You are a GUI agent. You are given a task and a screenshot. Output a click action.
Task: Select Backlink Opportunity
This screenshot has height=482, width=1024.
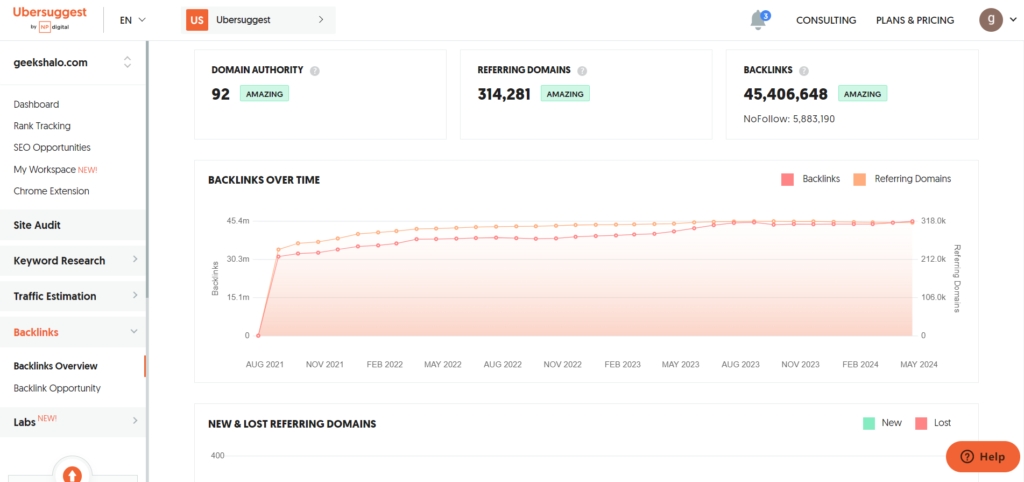(x=57, y=388)
